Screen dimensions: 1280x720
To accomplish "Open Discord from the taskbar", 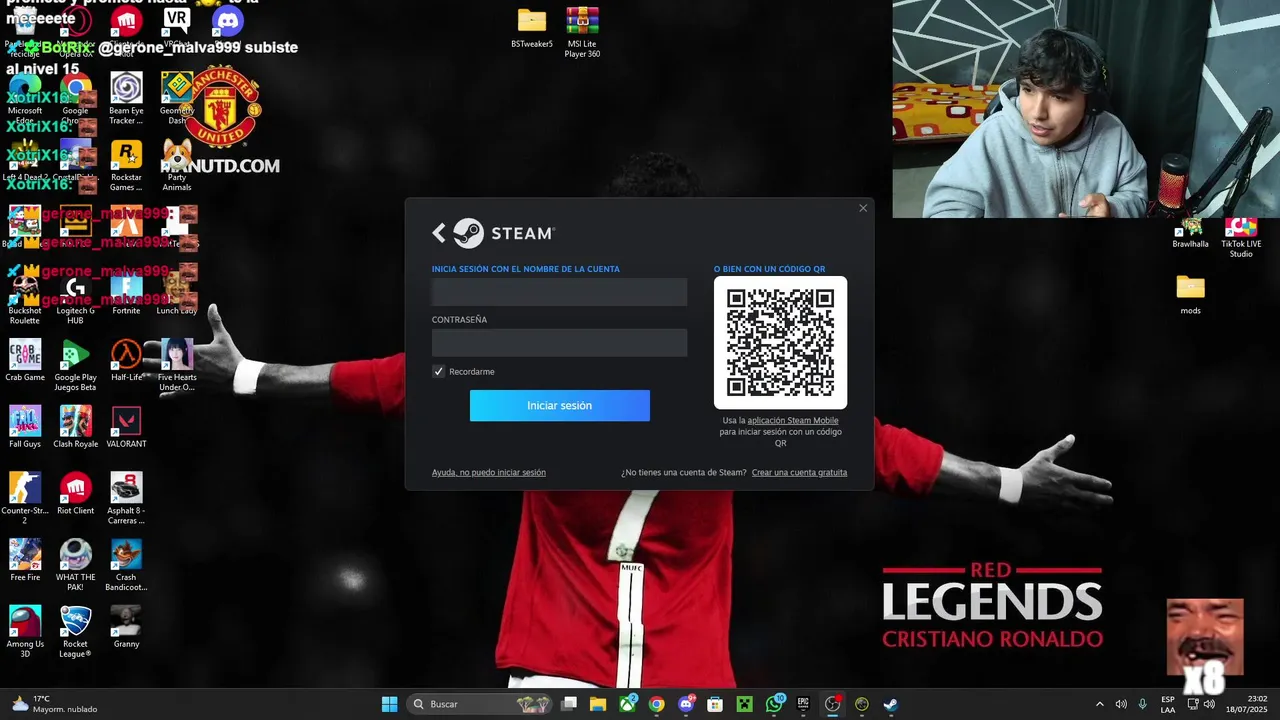I will pyautogui.click(x=686, y=704).
